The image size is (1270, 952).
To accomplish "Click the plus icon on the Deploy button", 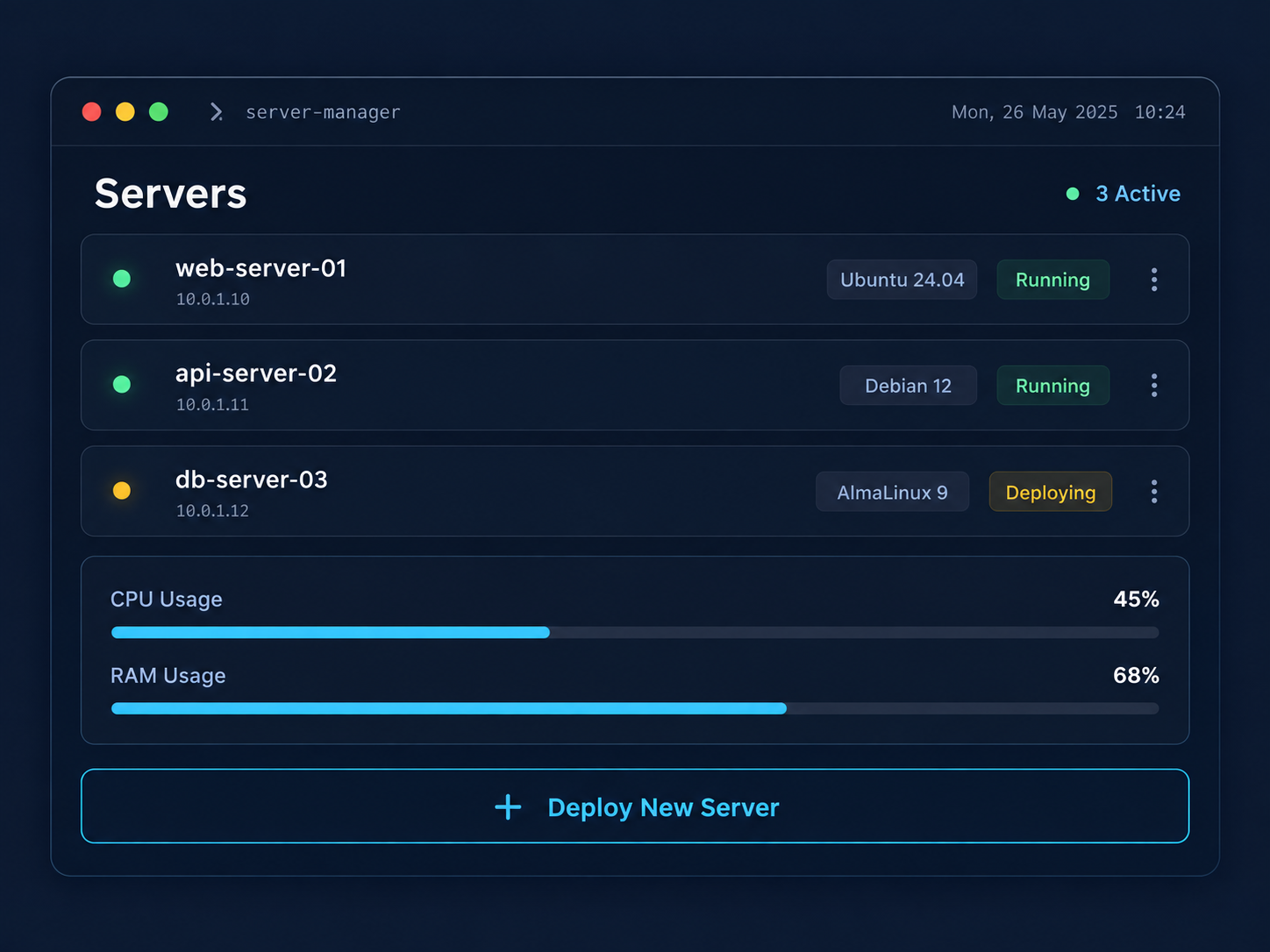I will [x=508, y=807].
